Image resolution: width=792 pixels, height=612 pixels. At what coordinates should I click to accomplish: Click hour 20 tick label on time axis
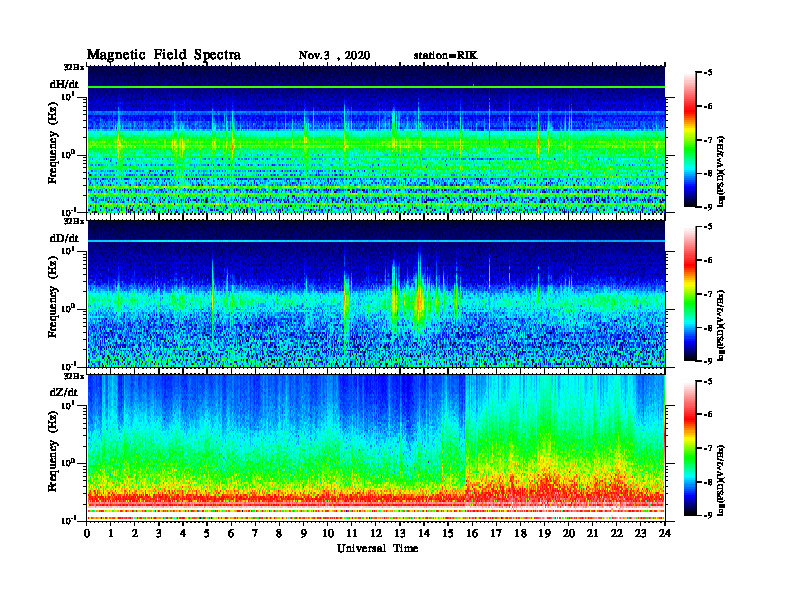pyautogui.click(x=568, y=534)
